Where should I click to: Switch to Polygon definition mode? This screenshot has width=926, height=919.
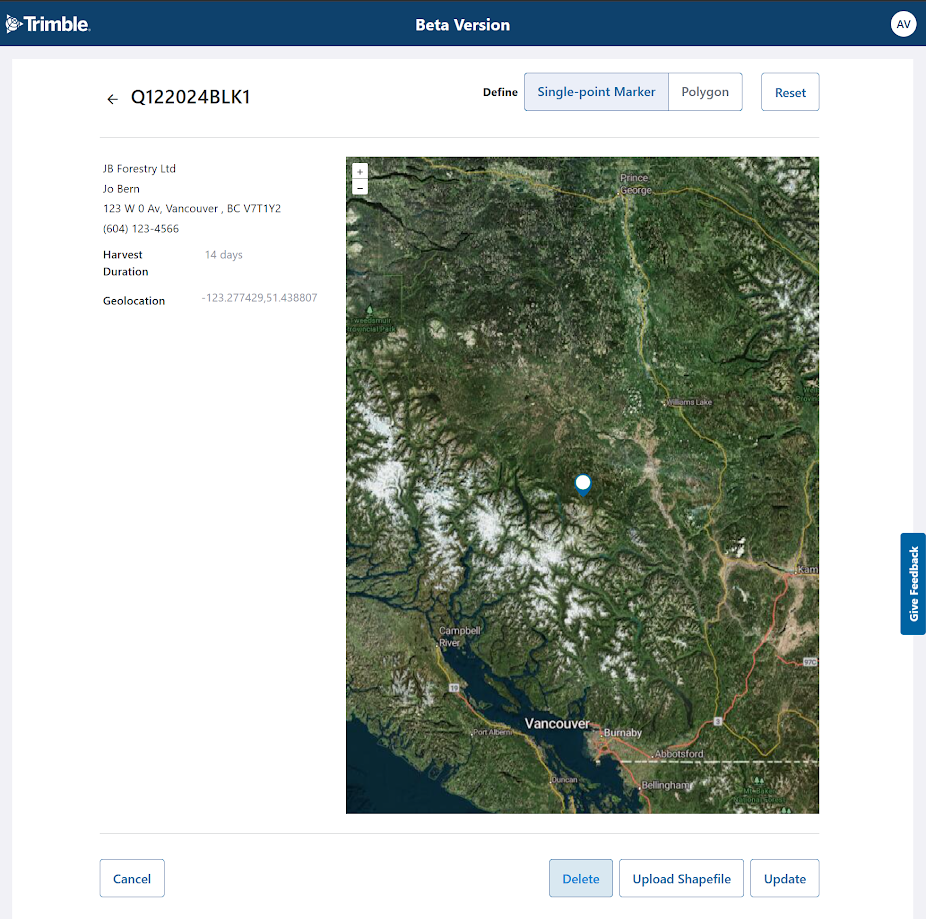705,91
